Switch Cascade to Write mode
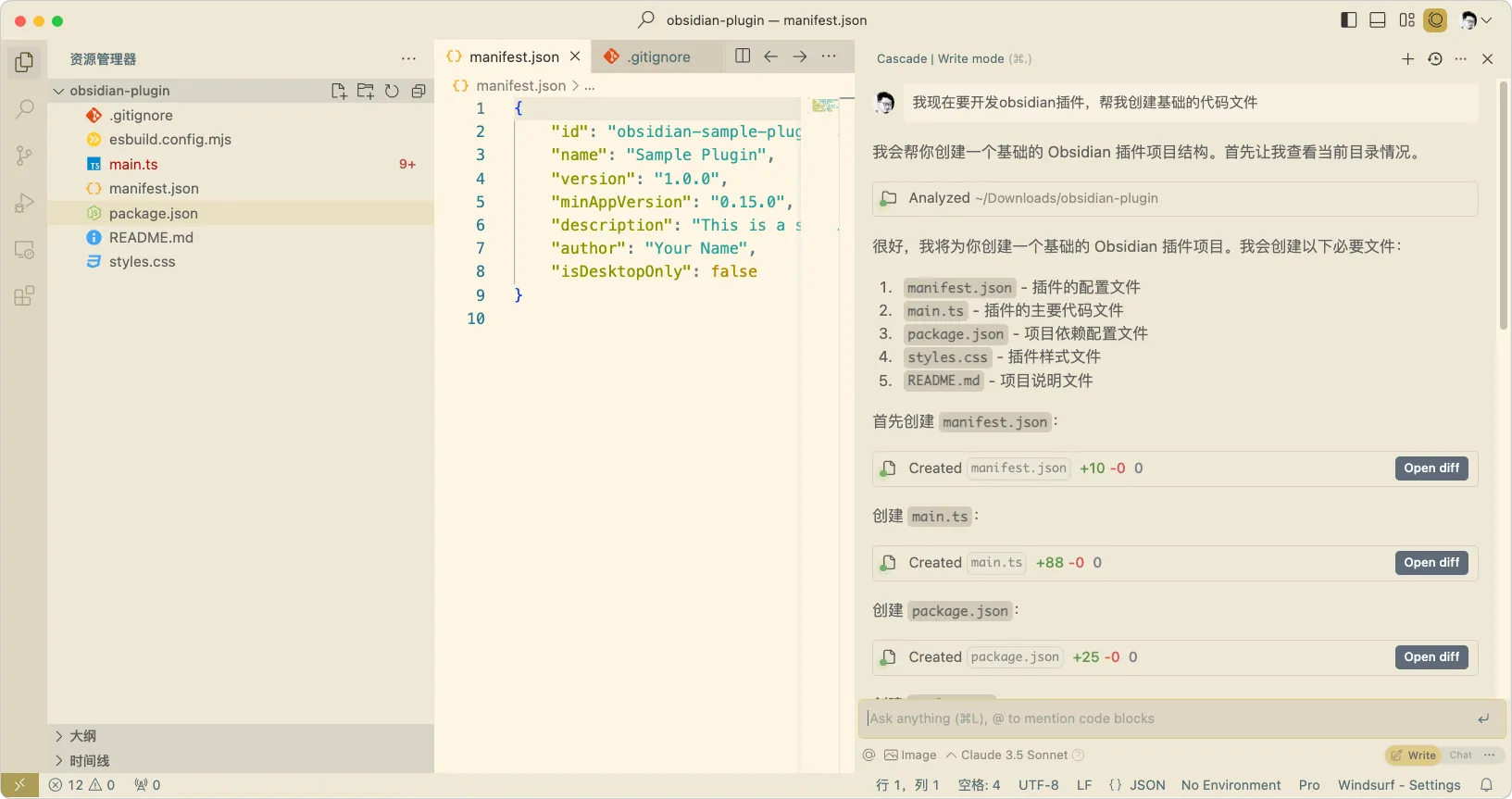 (x=1413, y=755)
